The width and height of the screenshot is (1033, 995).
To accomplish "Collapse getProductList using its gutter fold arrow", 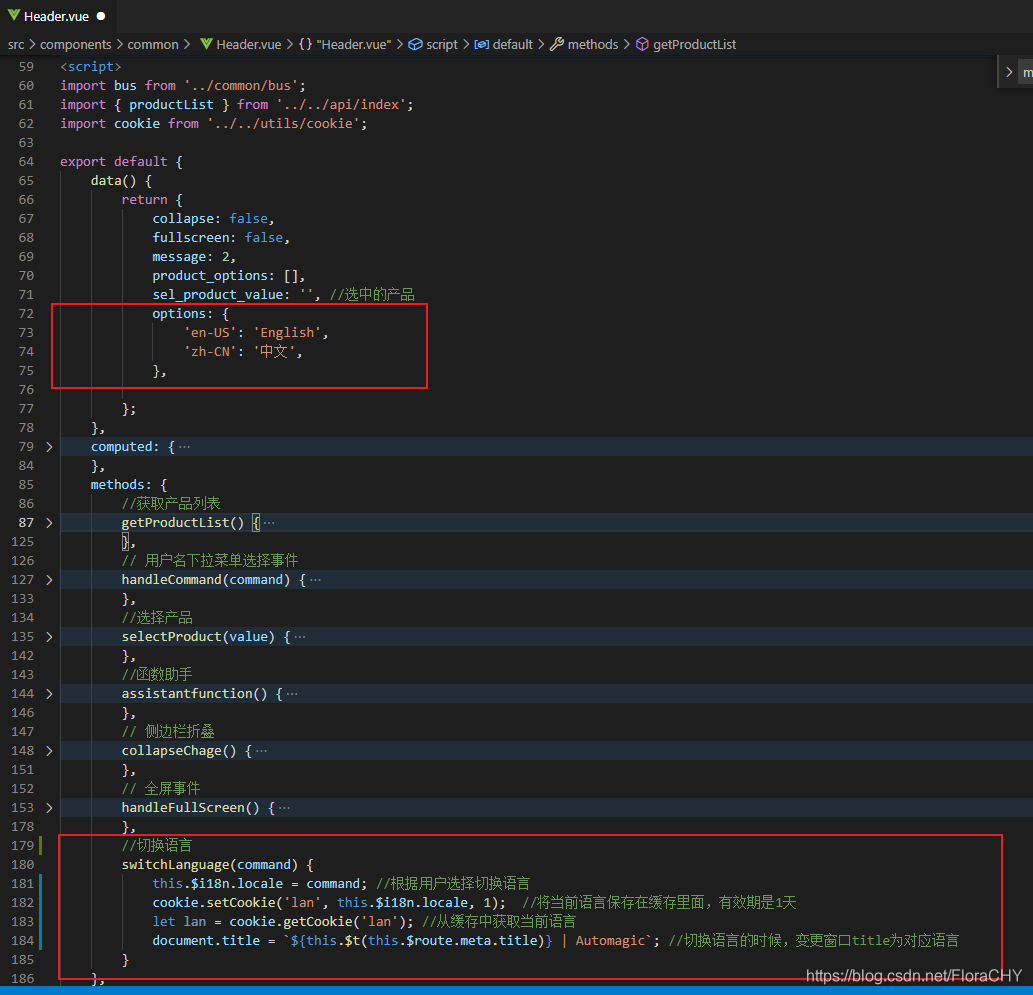I will pos(48,522).
